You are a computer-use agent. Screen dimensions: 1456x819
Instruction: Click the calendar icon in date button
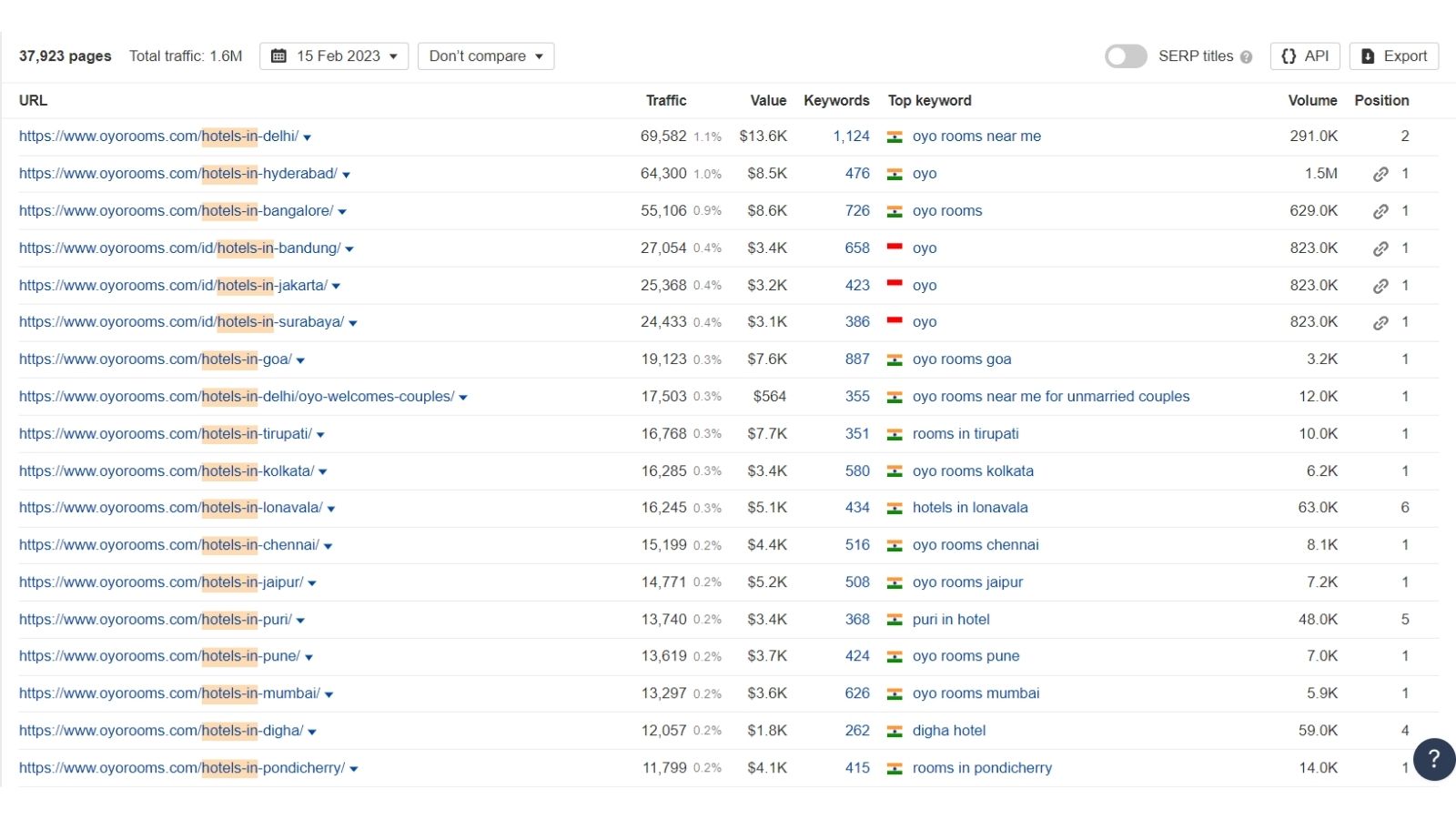279,56
